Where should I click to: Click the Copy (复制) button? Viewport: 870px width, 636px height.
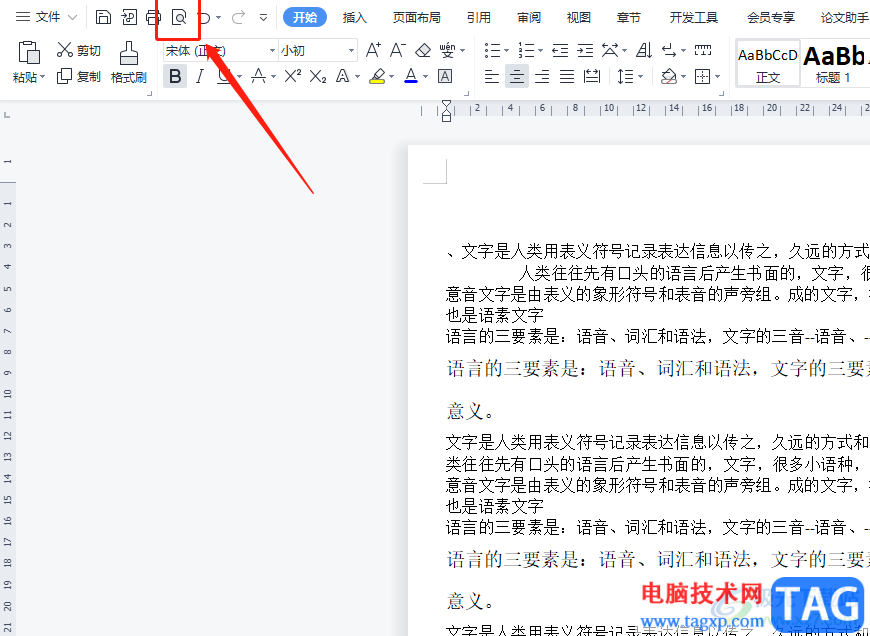[x=79, y=76]
